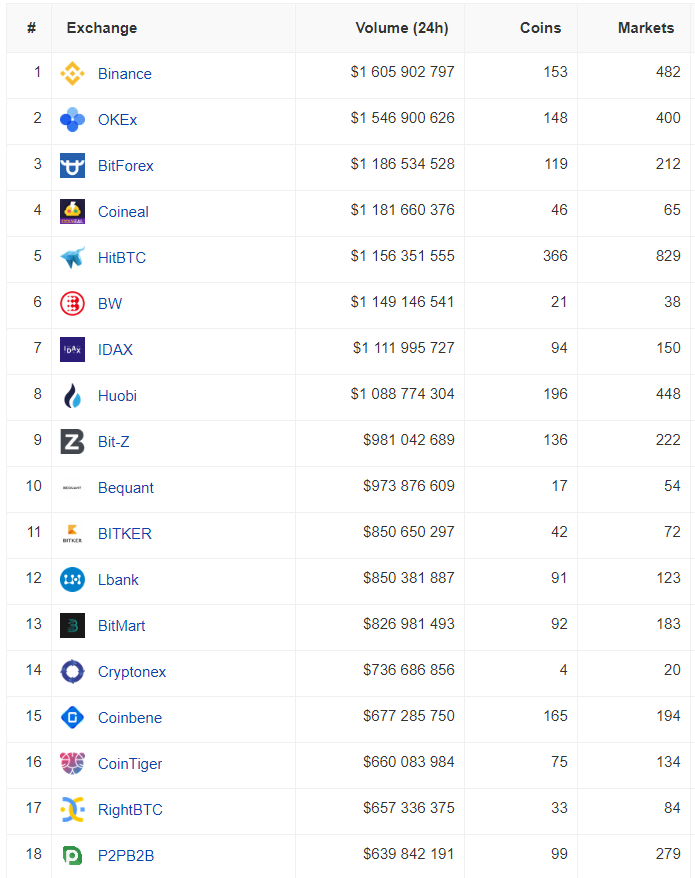Open the IDAX exchange link
Image resolution: width=695 pixels, height=878 pixels.
(115, 350)
